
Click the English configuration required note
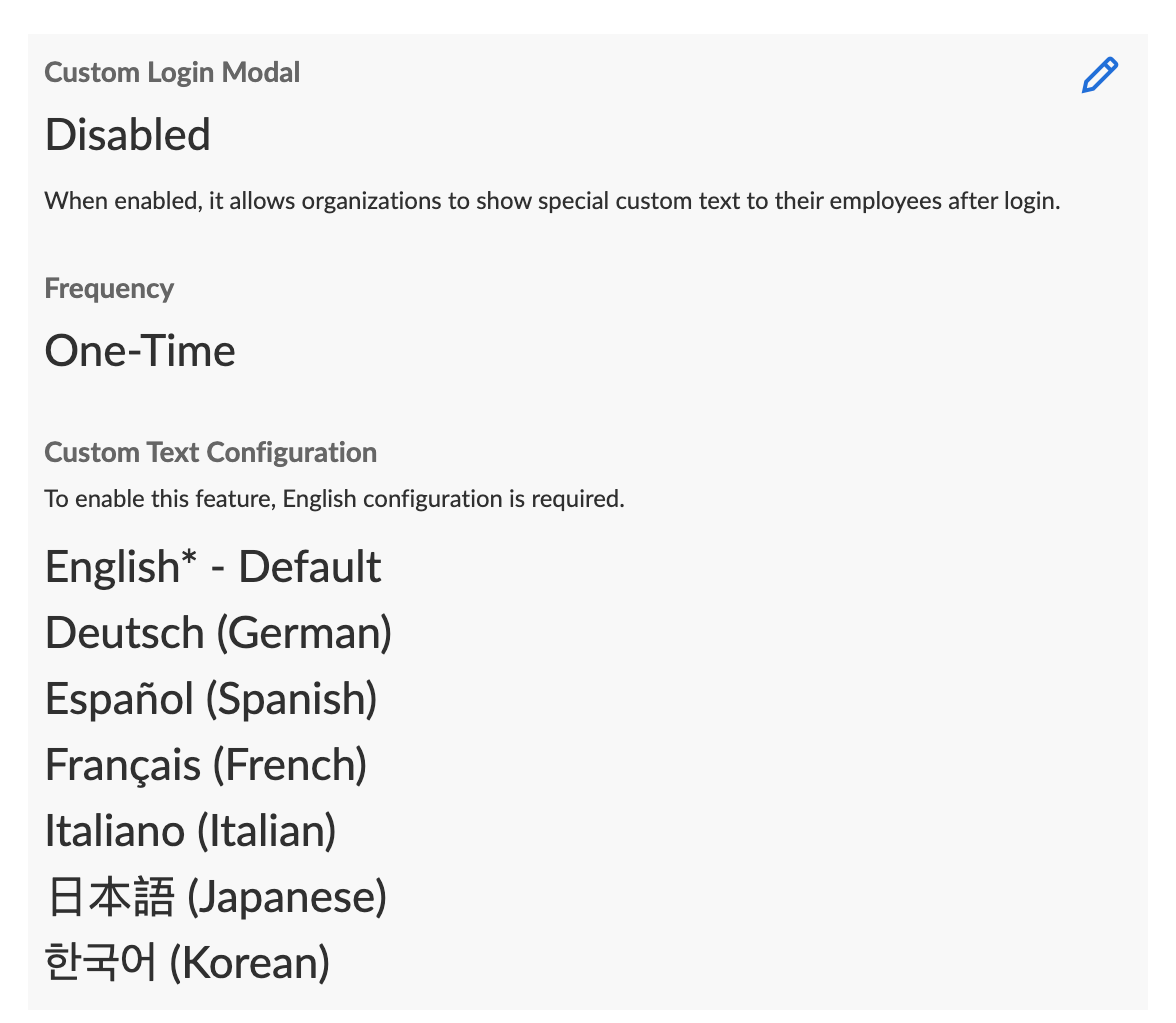[334, 498]
